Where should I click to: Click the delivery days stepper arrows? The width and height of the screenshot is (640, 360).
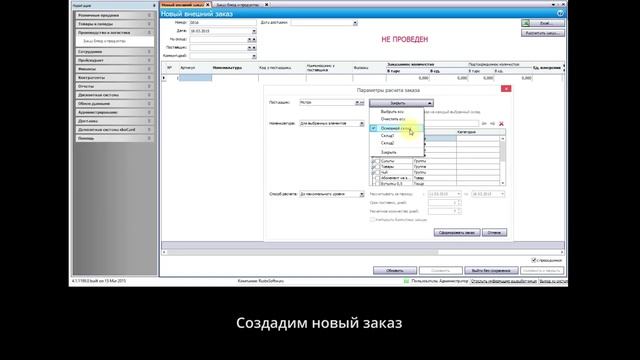coord(460,203)
